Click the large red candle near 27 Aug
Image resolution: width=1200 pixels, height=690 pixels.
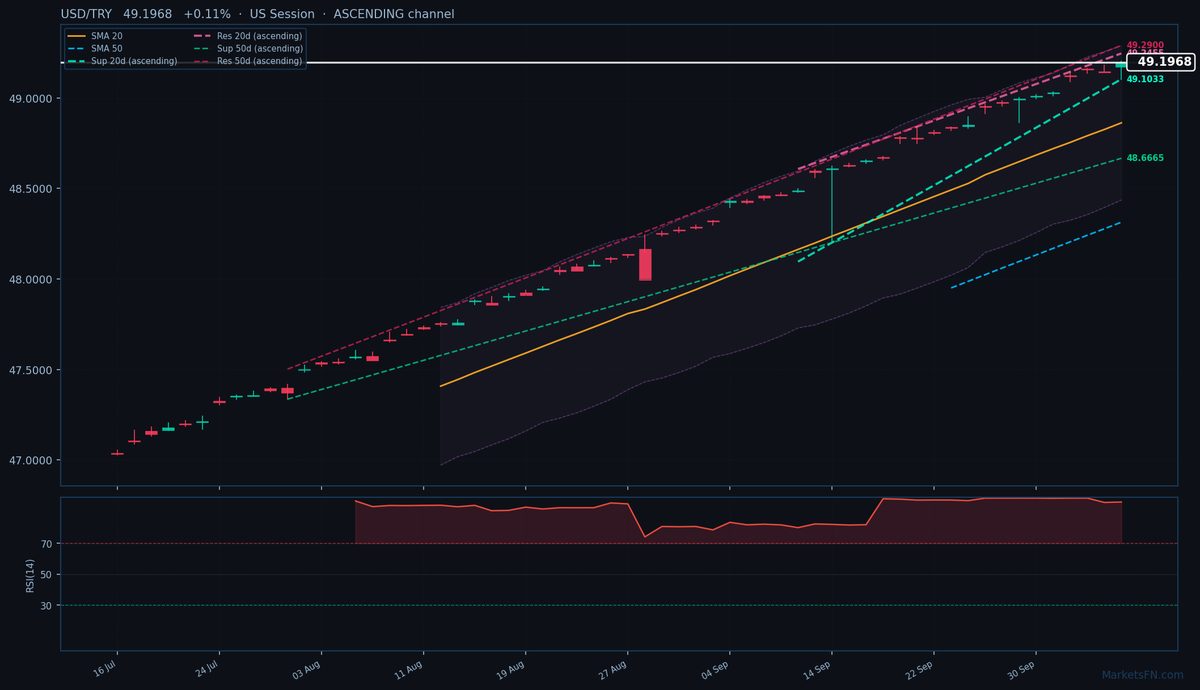[x=645, y=264]
